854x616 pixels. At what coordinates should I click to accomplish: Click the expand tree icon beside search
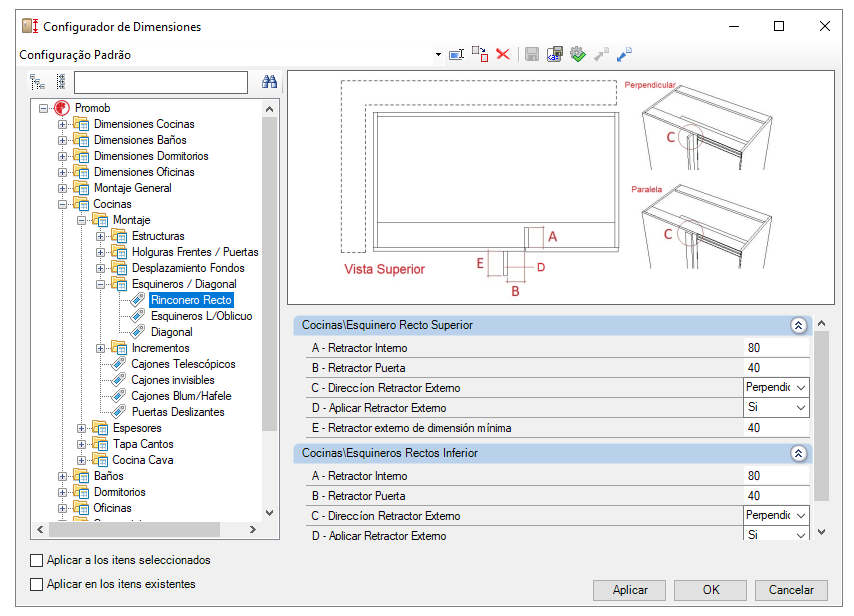(x=38, y=82)
